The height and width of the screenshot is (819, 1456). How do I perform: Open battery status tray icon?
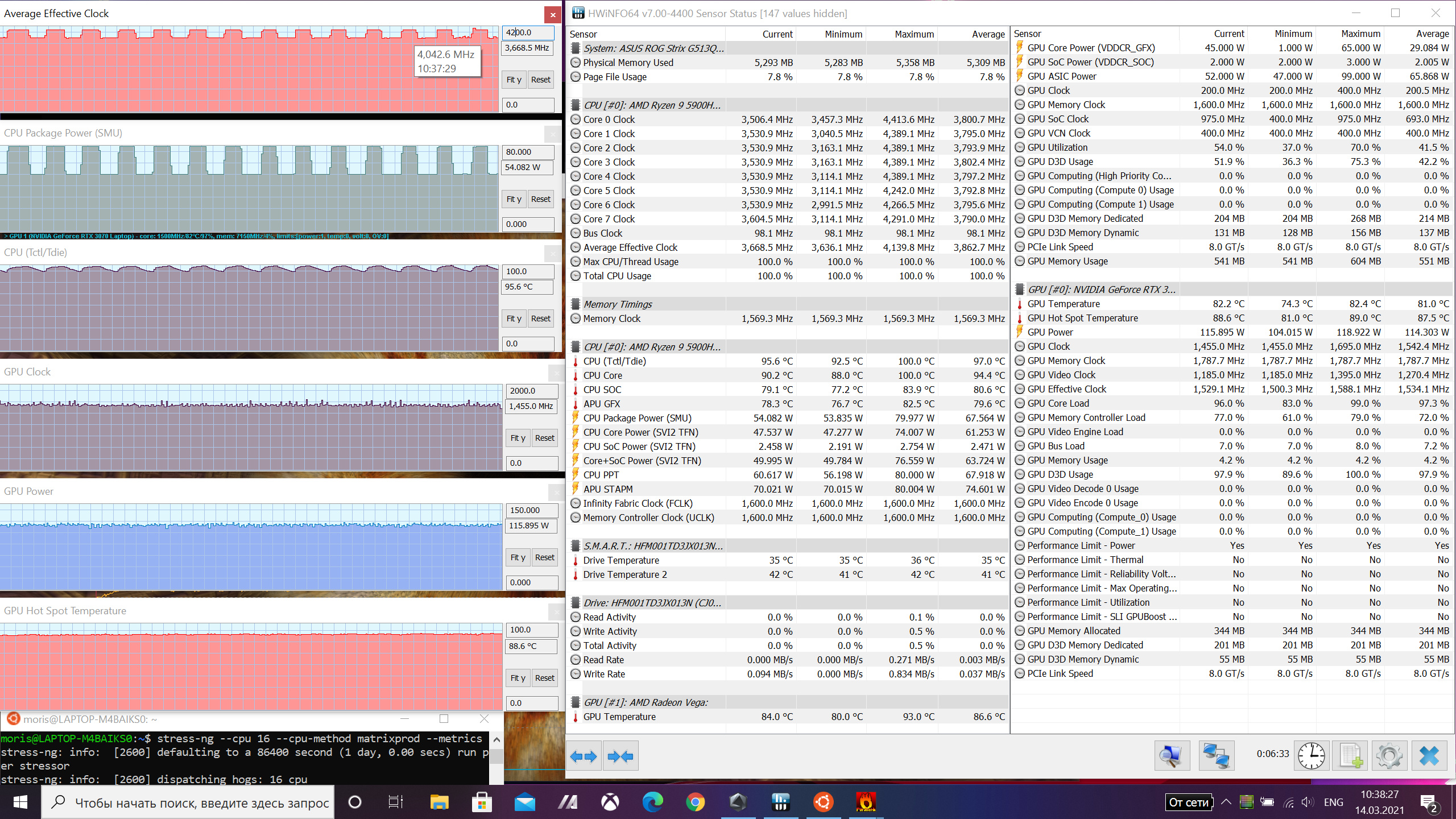click(x=1267, y=803)
